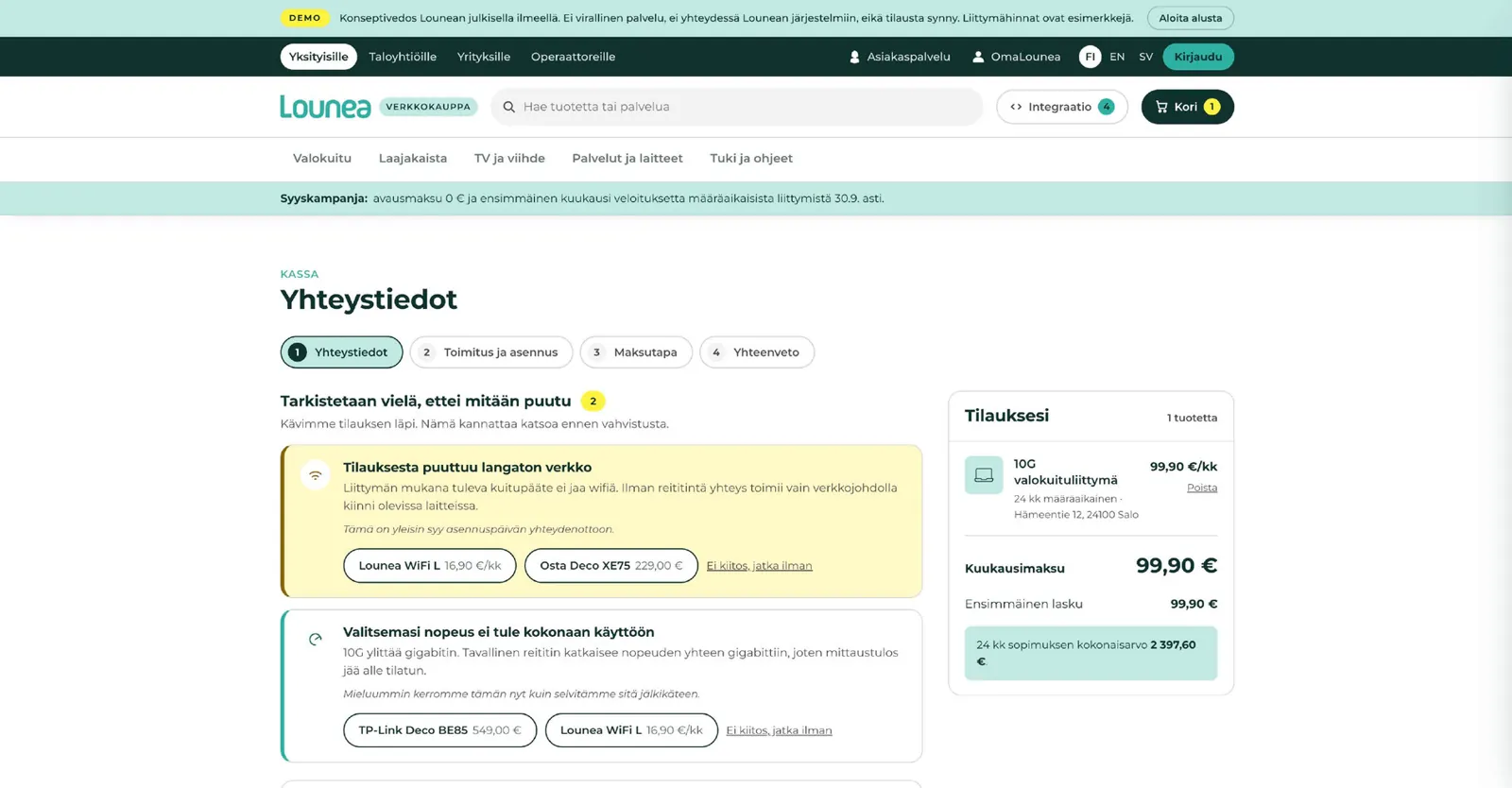Open the Laajakaista menu

pyautogui.click(x=413, y=159)
